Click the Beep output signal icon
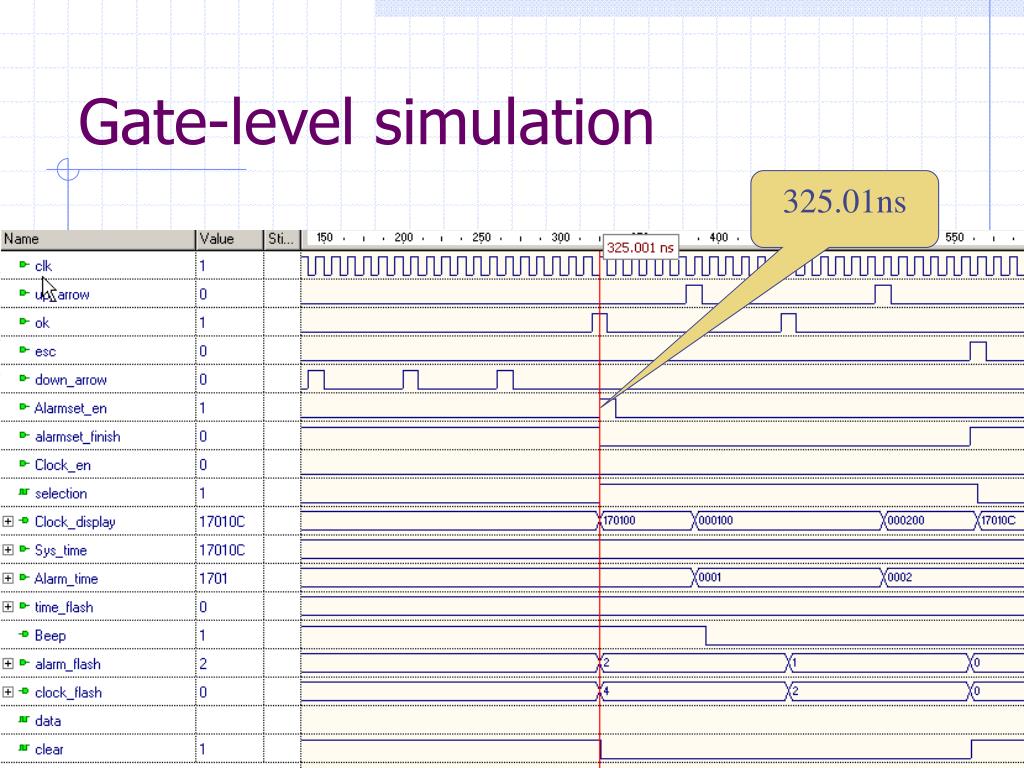Viewport: 1024px width, 768px height. 24,634
